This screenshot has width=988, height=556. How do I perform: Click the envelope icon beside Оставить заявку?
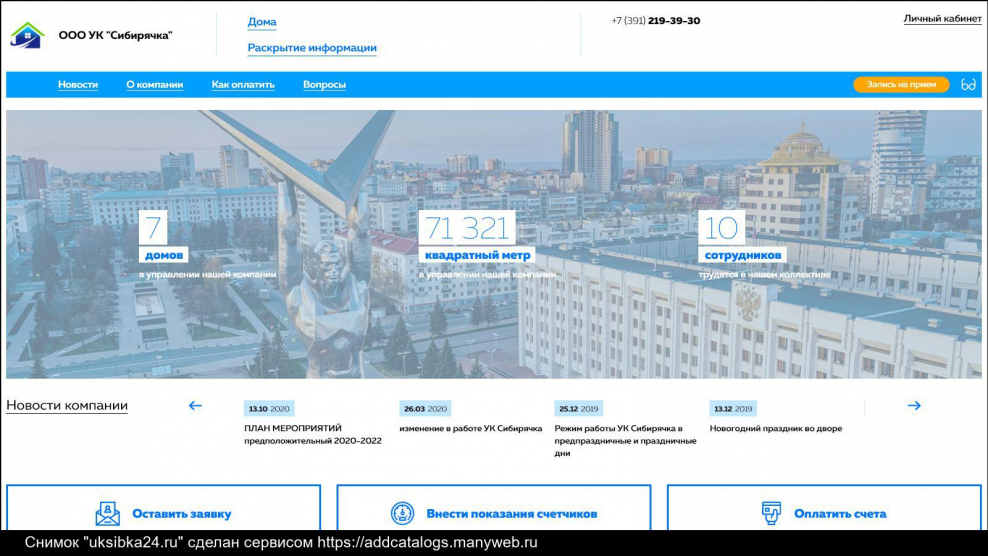(x=107, y=514)
